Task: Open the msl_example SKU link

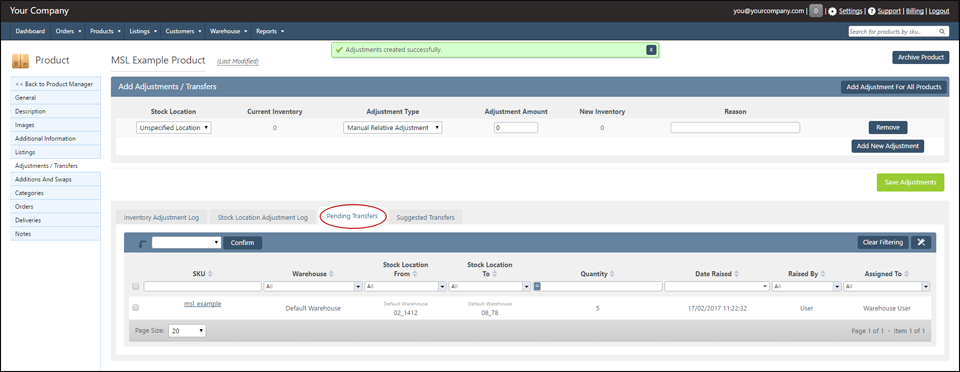Action: pos(203,303)
